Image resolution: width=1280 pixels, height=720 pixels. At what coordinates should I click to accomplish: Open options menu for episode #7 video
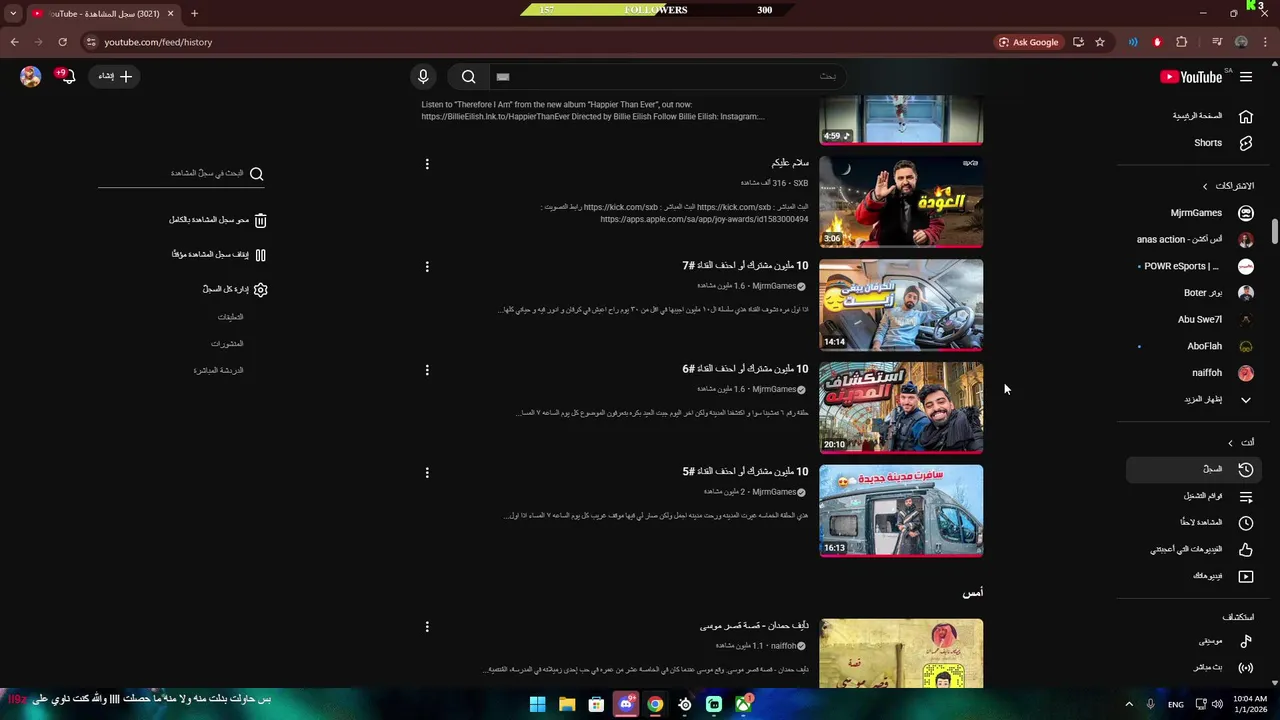click(x=427, y=267)
